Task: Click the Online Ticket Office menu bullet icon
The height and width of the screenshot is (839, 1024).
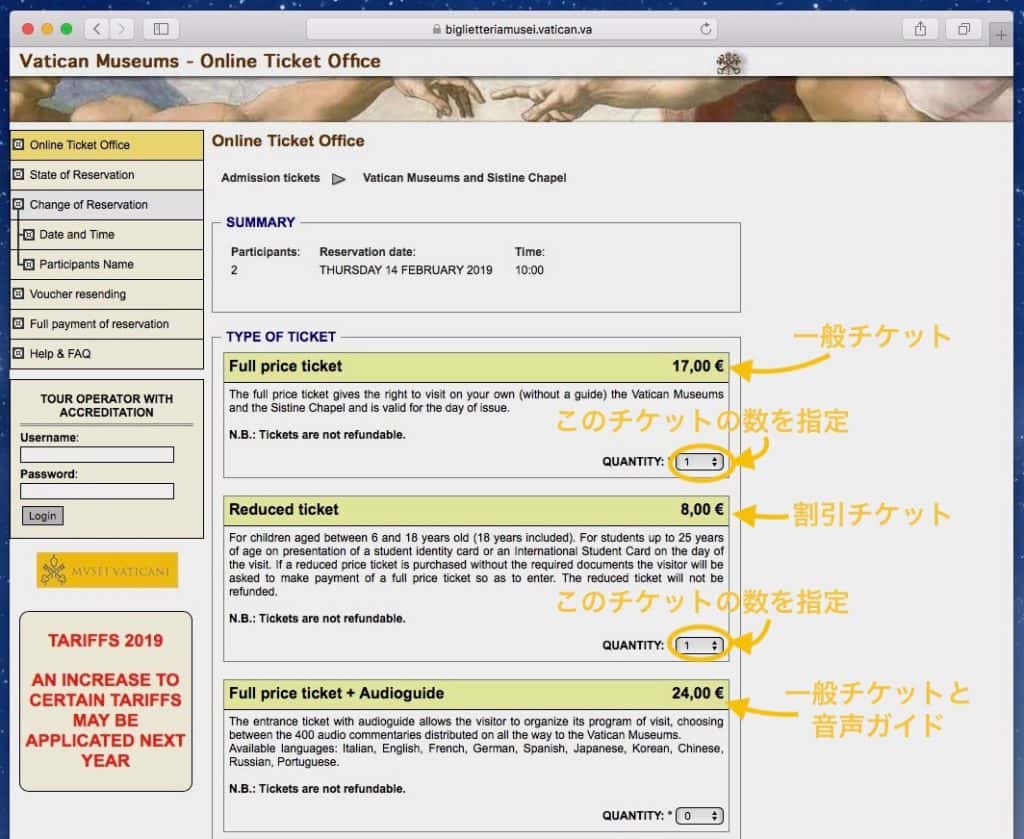Action: point(19,144)
